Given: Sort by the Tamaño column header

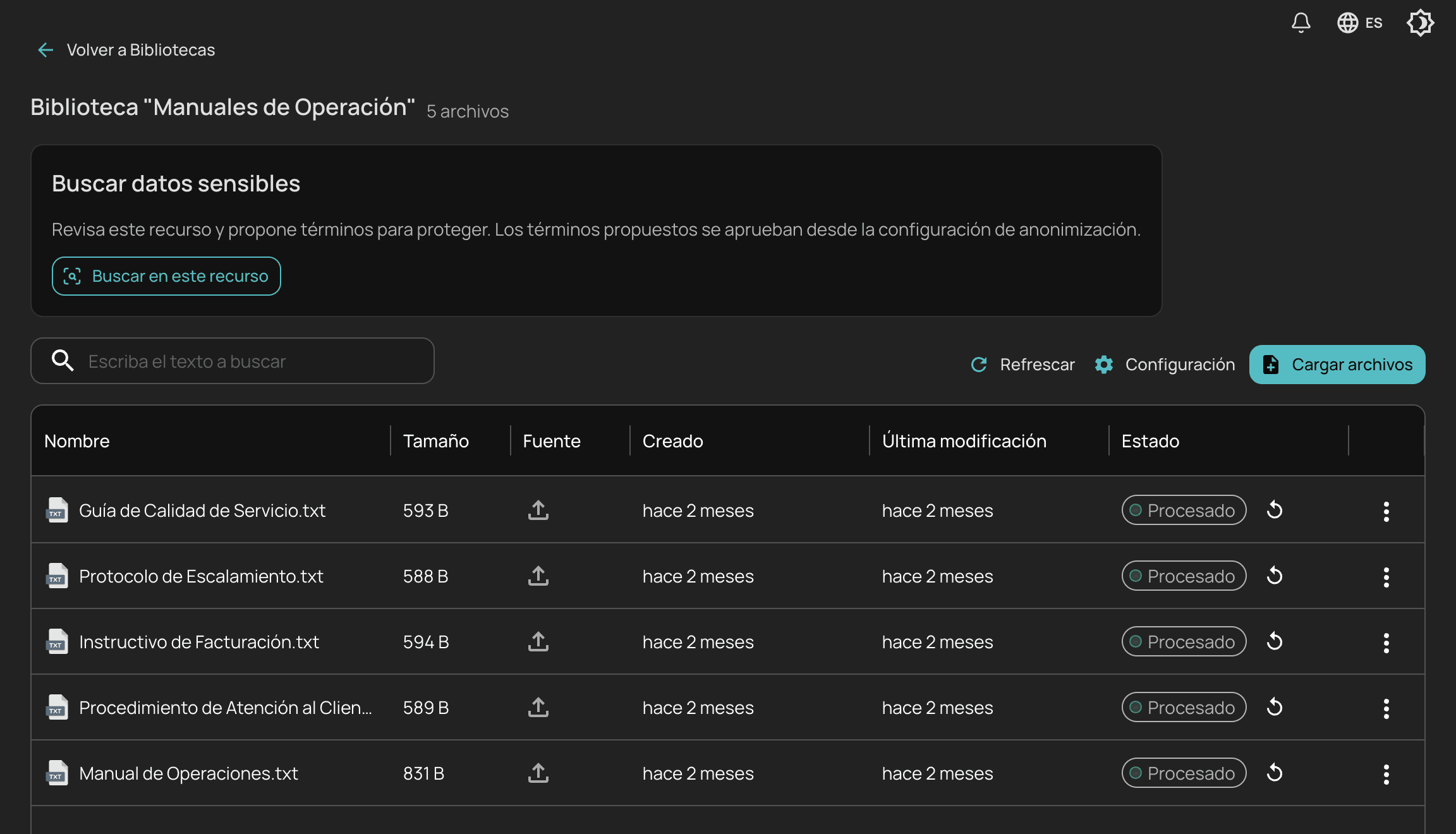Looking at the screenshot, I should pyautogui.click(x=436, y=441).
